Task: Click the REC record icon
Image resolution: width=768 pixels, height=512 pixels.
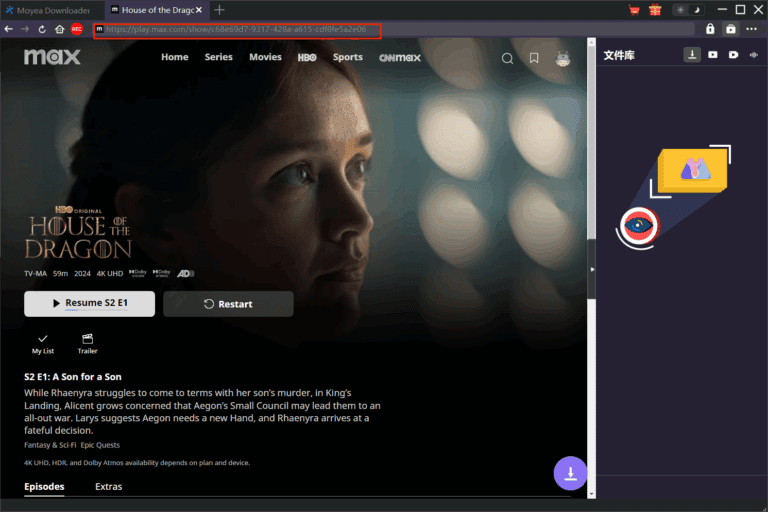Action: click(x=76, y=29)
